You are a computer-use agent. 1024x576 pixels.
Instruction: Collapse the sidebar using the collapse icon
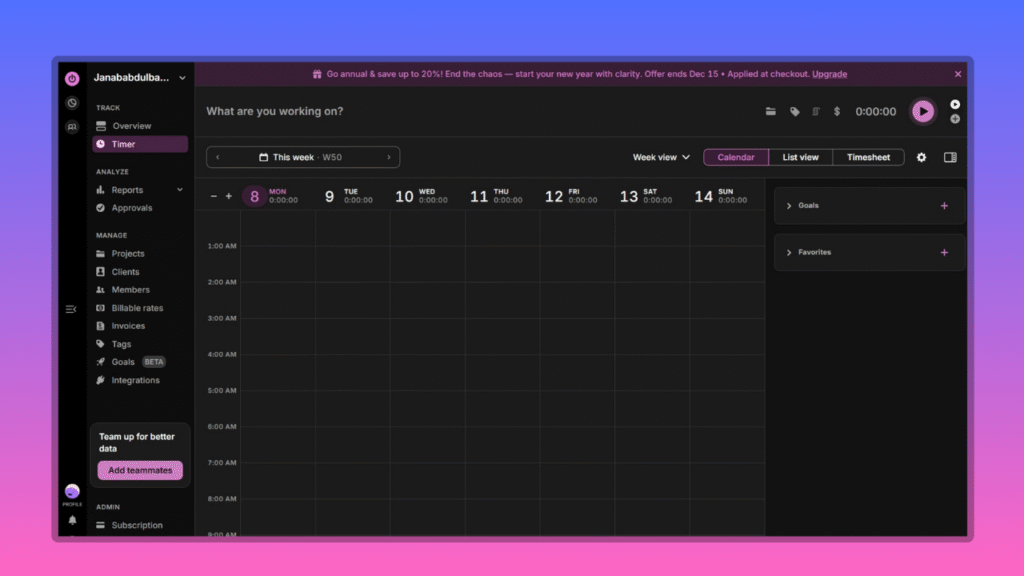(x=71, y=309)
